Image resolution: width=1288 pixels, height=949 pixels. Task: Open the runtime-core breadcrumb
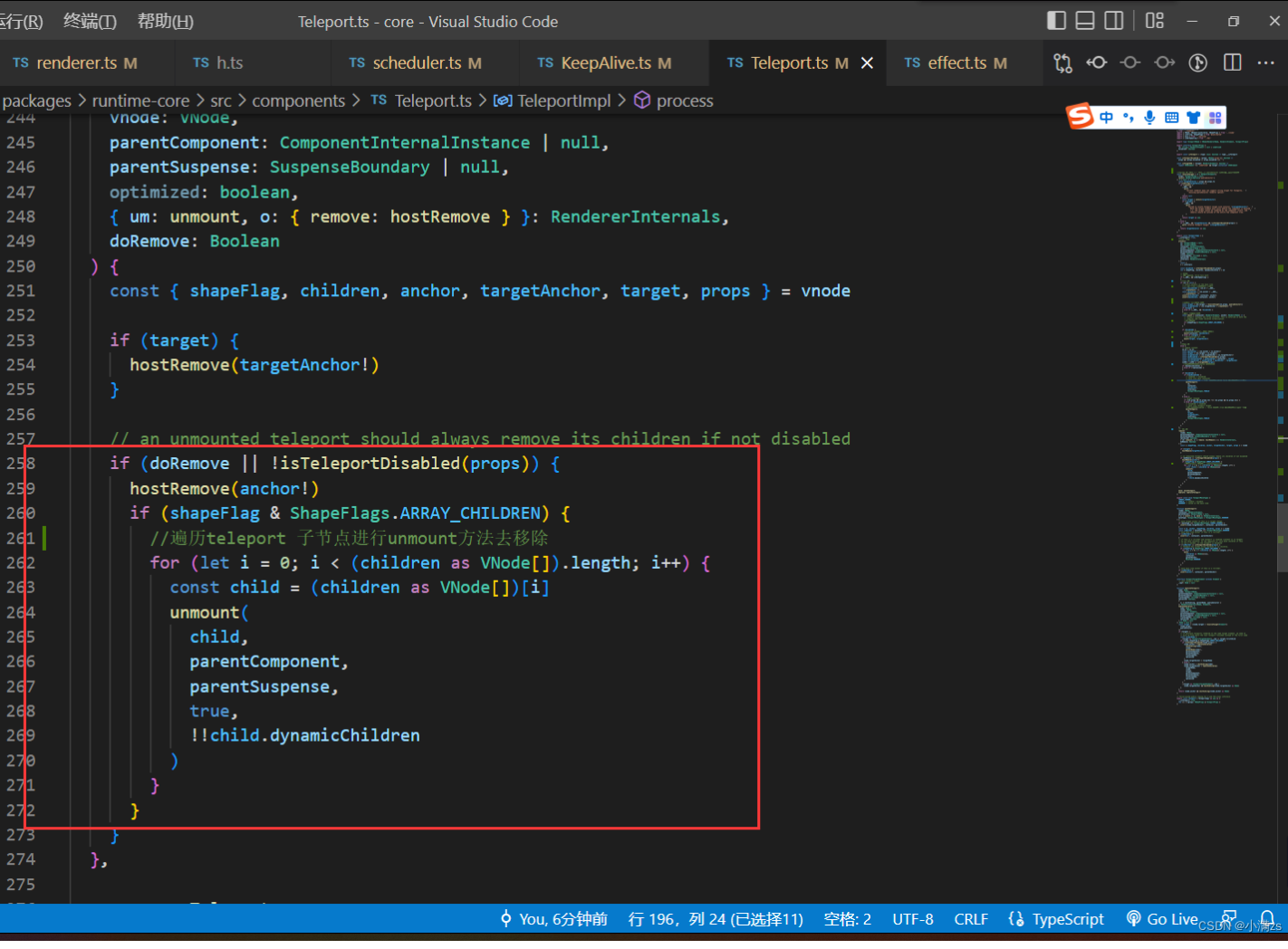(x=140, y=101)
